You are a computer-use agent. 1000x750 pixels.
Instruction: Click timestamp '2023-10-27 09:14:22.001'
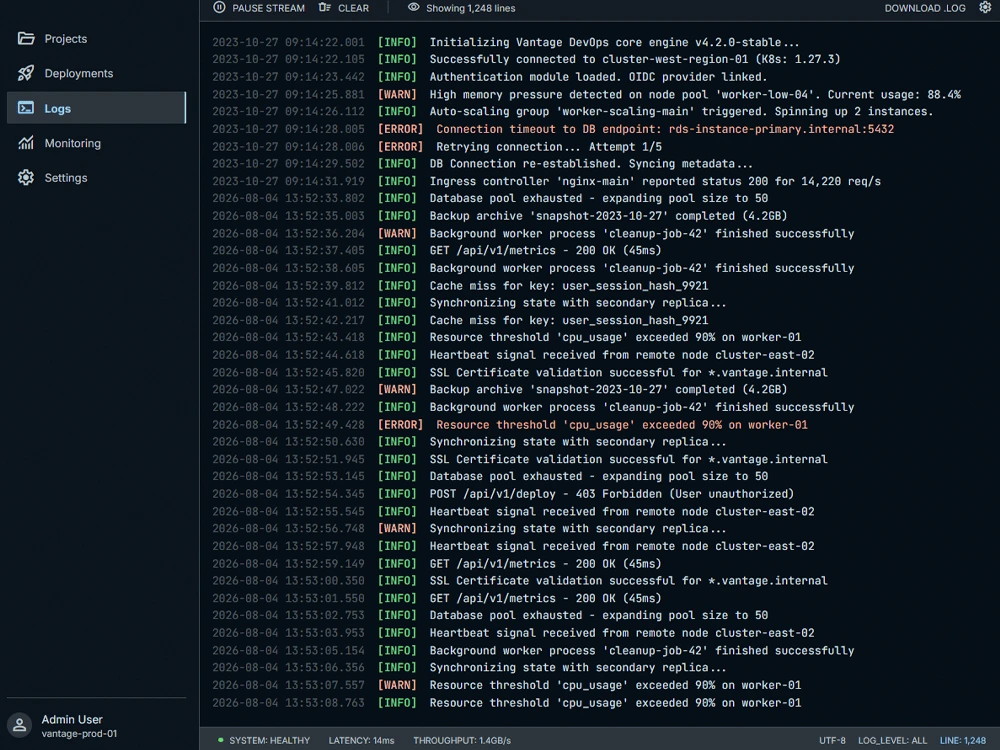[x=288, y=42]
